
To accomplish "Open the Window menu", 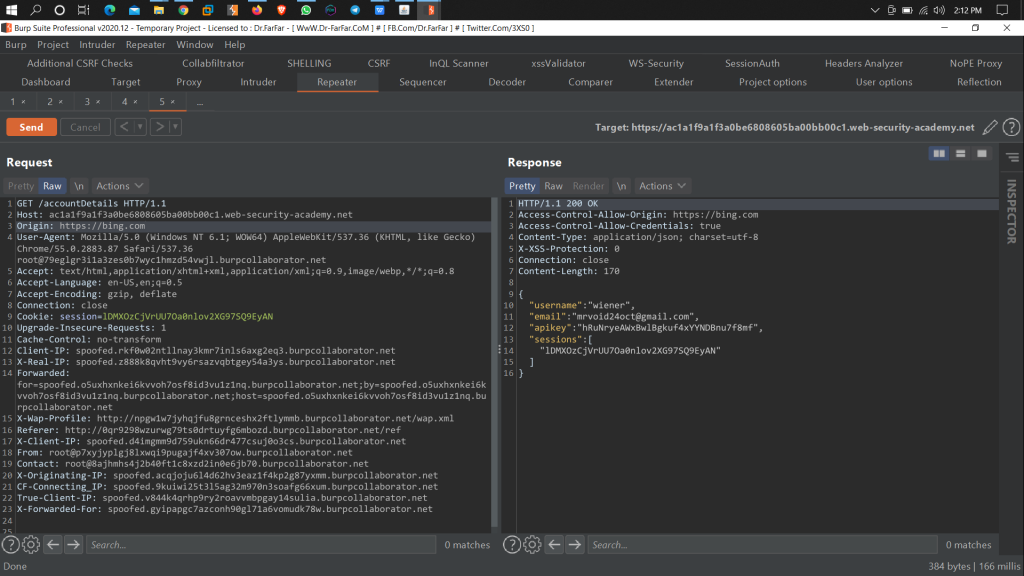I will (x=195, y=44).
